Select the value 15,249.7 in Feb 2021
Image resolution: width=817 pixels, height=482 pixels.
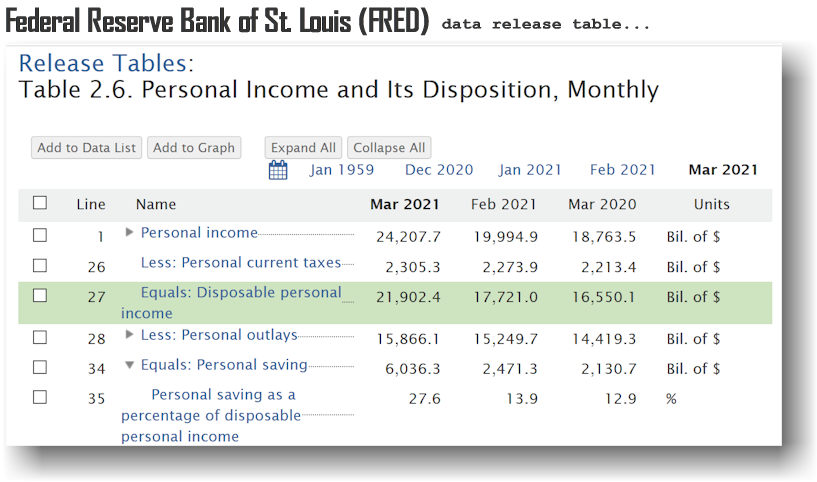(x=505, y=339)
